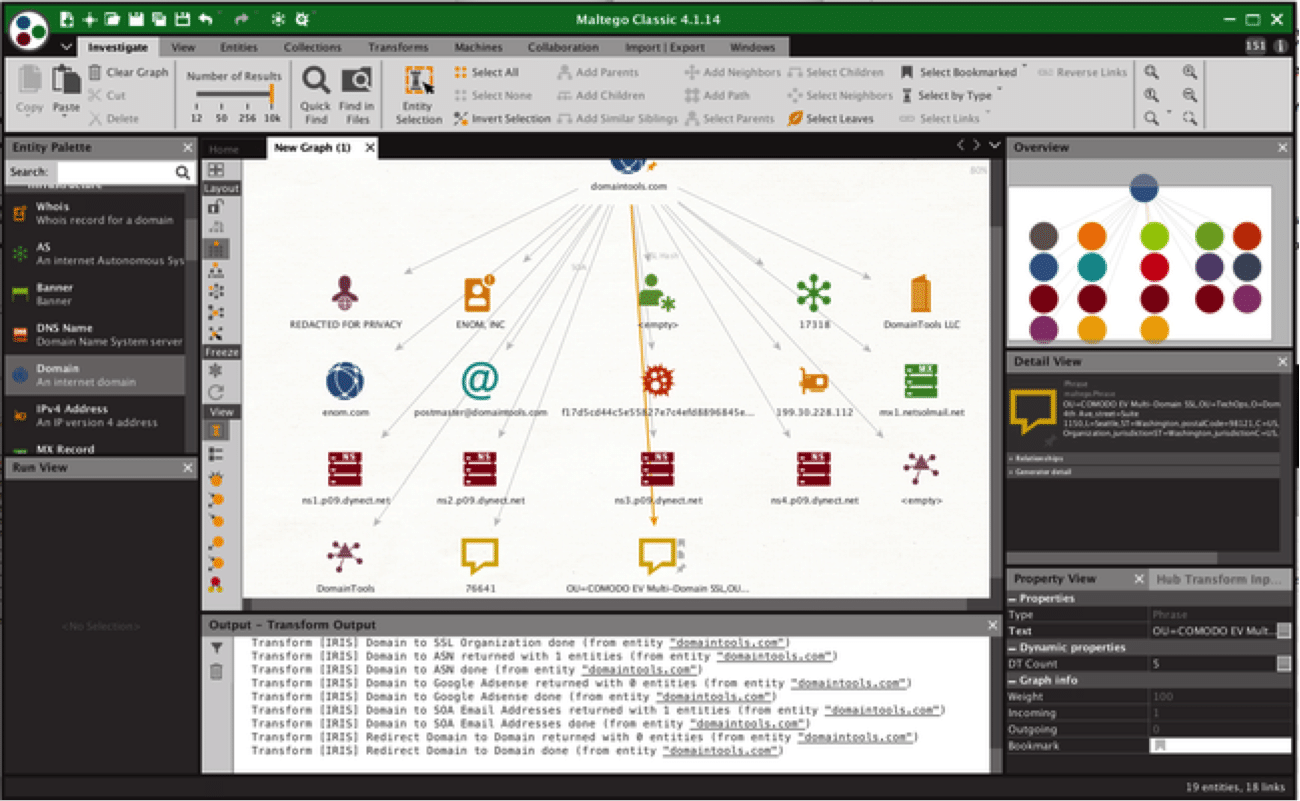
Task: Click the Redo arrow in title bar
Action: pos(240,19)
